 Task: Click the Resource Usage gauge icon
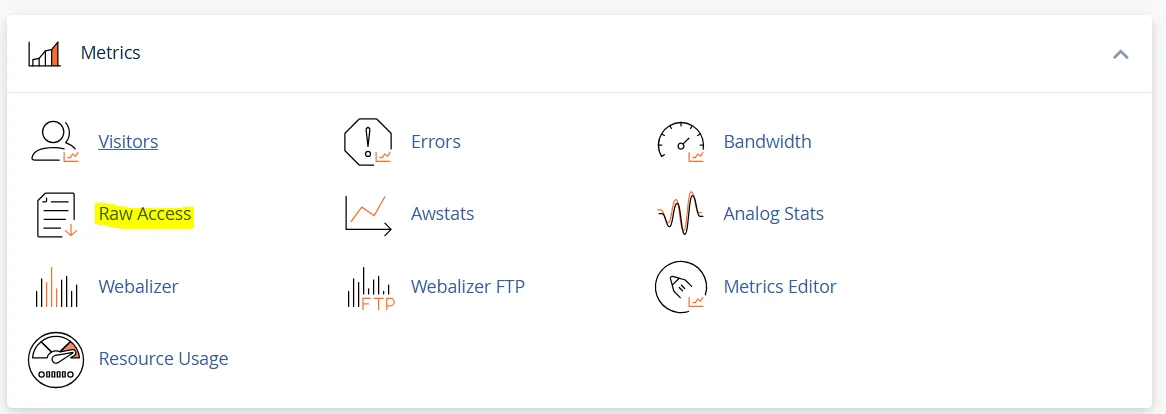pos(55,359)
